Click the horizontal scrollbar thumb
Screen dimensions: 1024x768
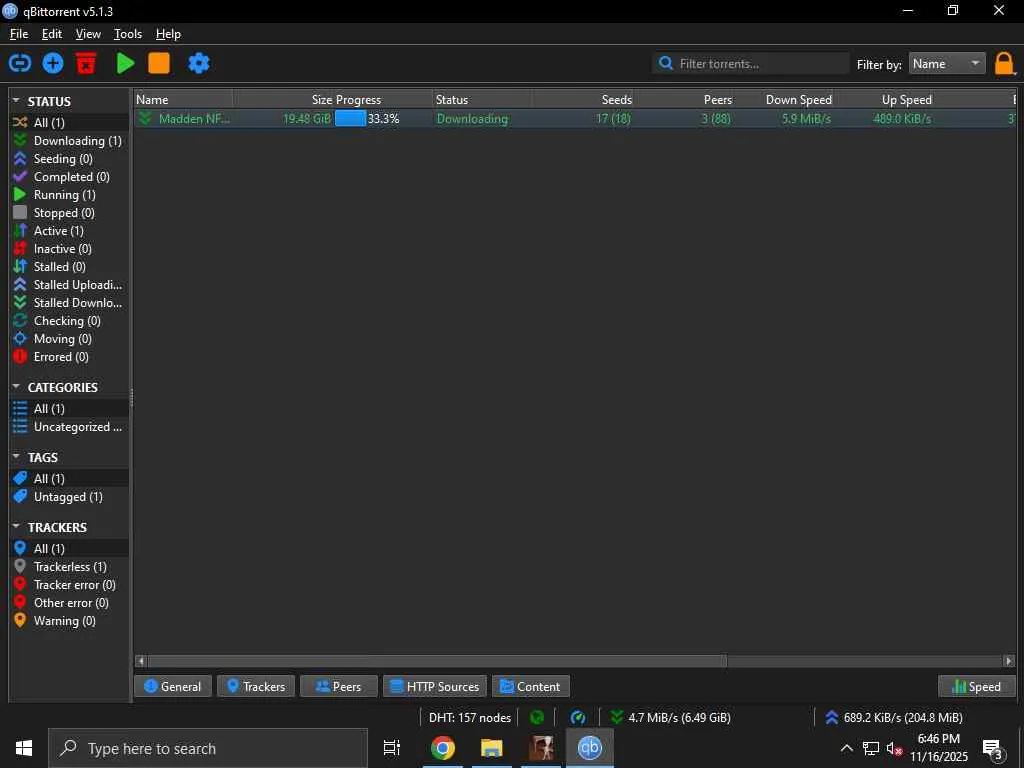437,661
